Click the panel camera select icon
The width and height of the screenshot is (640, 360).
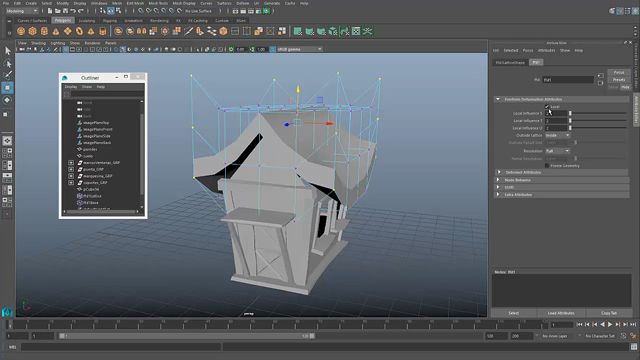[22, 49]
